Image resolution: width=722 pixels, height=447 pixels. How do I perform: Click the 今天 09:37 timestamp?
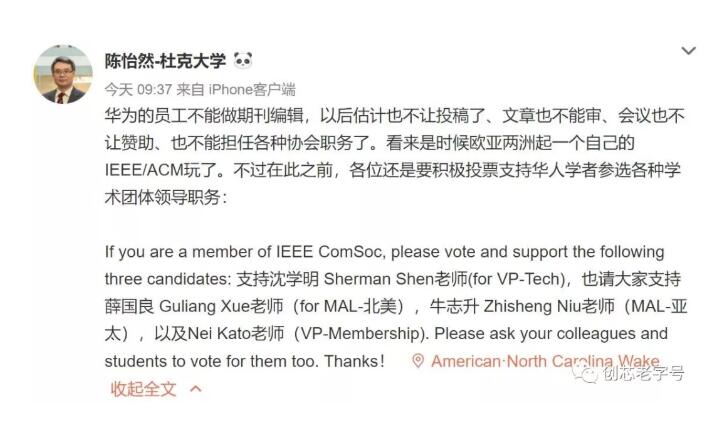[139, 89]
